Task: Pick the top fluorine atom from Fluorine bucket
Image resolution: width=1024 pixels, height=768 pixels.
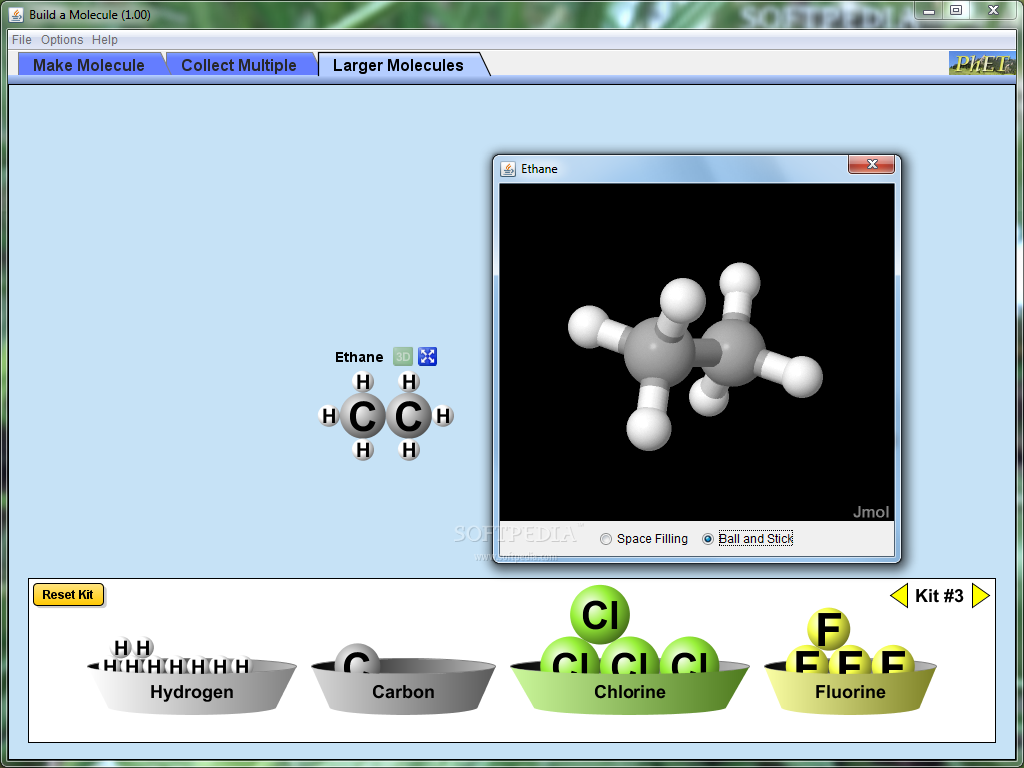Action: 829,630
